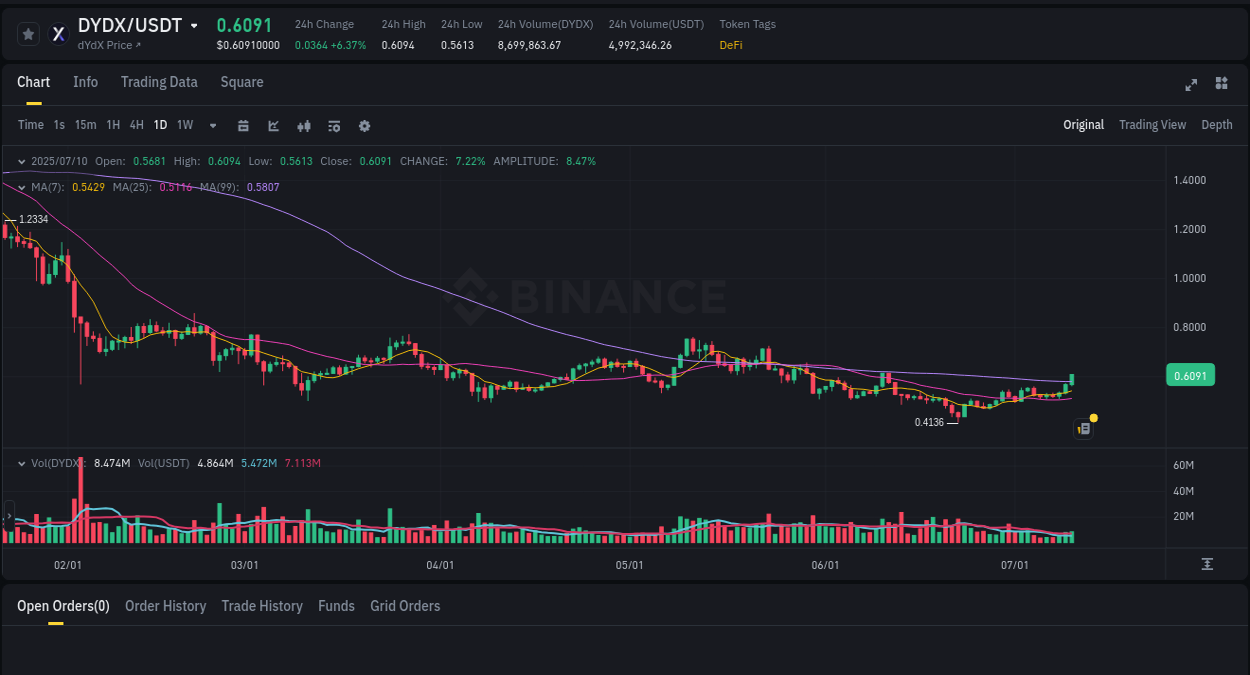The image size is (1250, 675).
Task: Click the X share icon beside pair name
Action: 58,33
